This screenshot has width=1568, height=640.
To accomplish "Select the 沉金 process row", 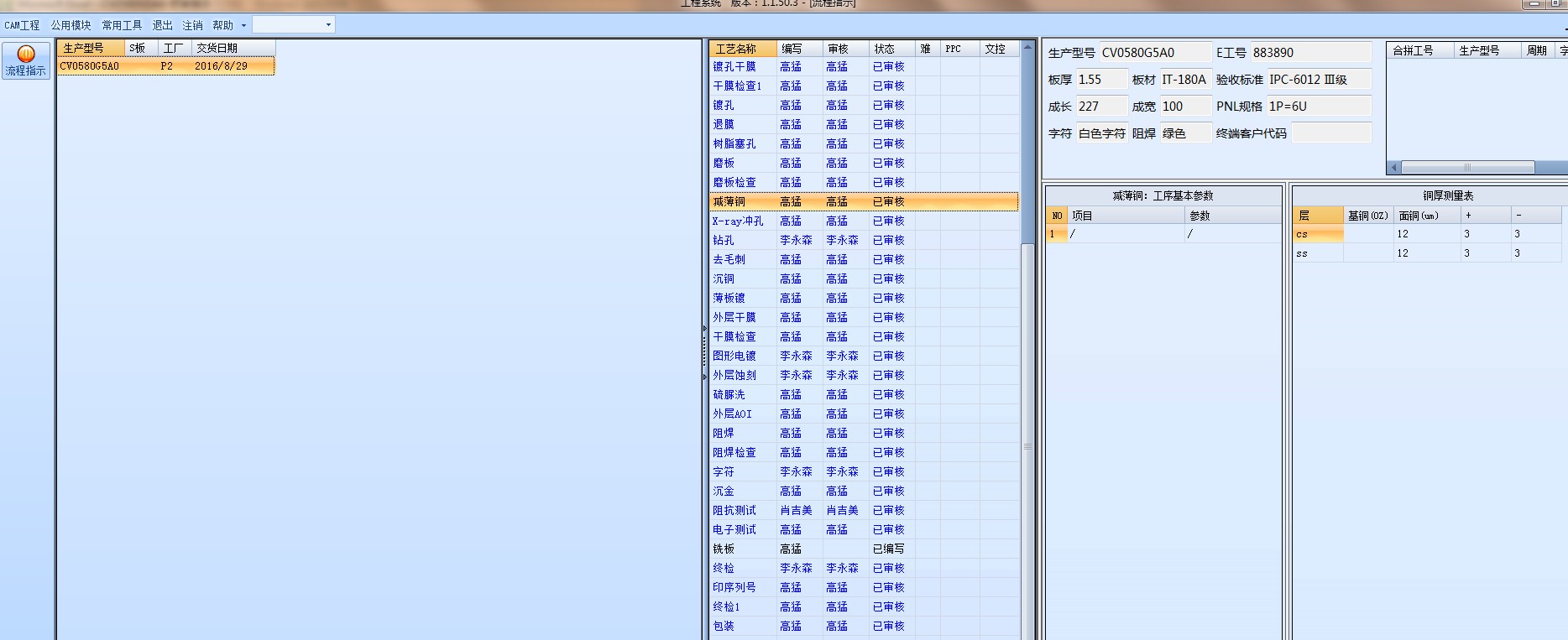I will coord(864,491).
